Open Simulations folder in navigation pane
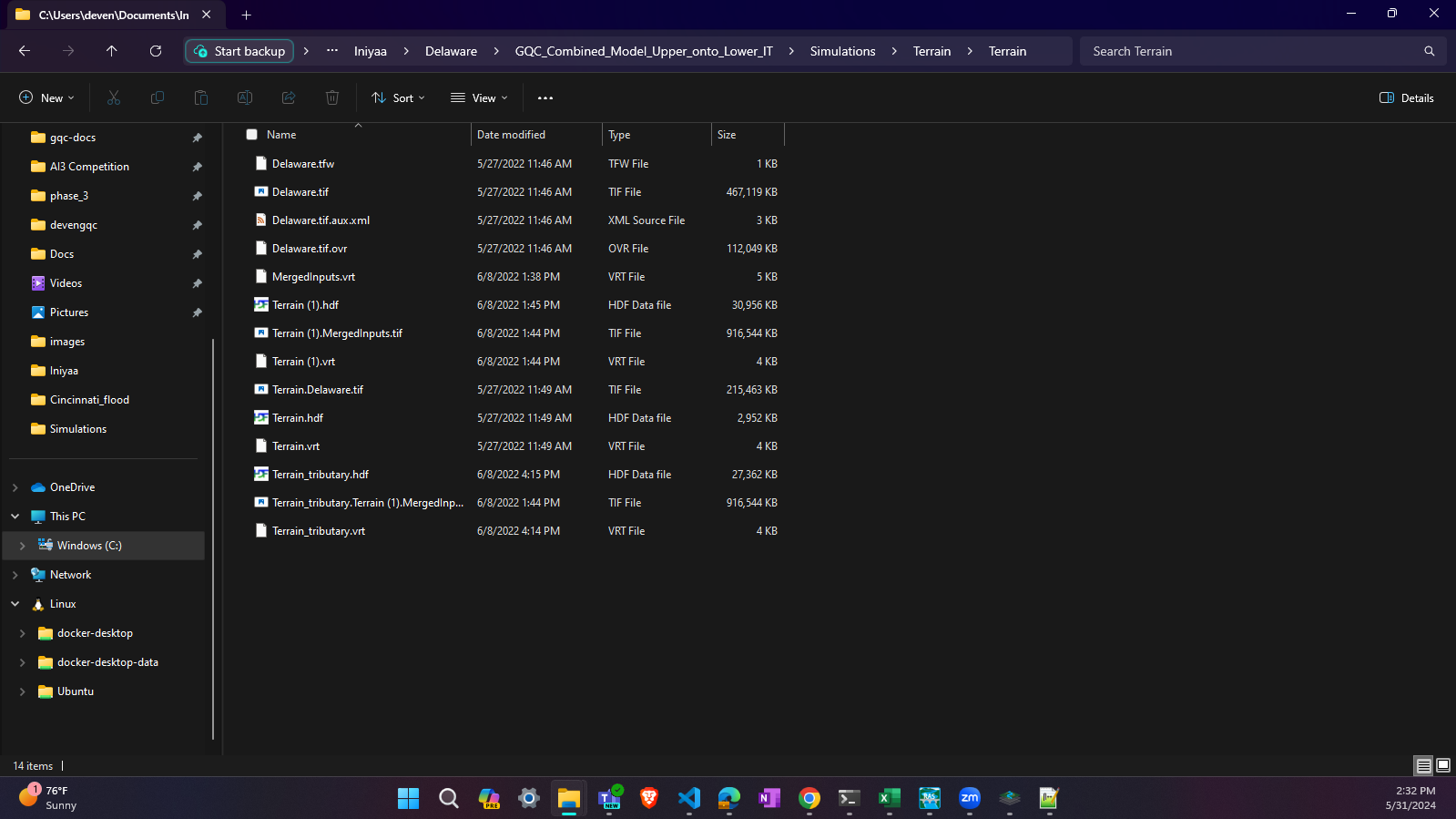 click(77, 429)
